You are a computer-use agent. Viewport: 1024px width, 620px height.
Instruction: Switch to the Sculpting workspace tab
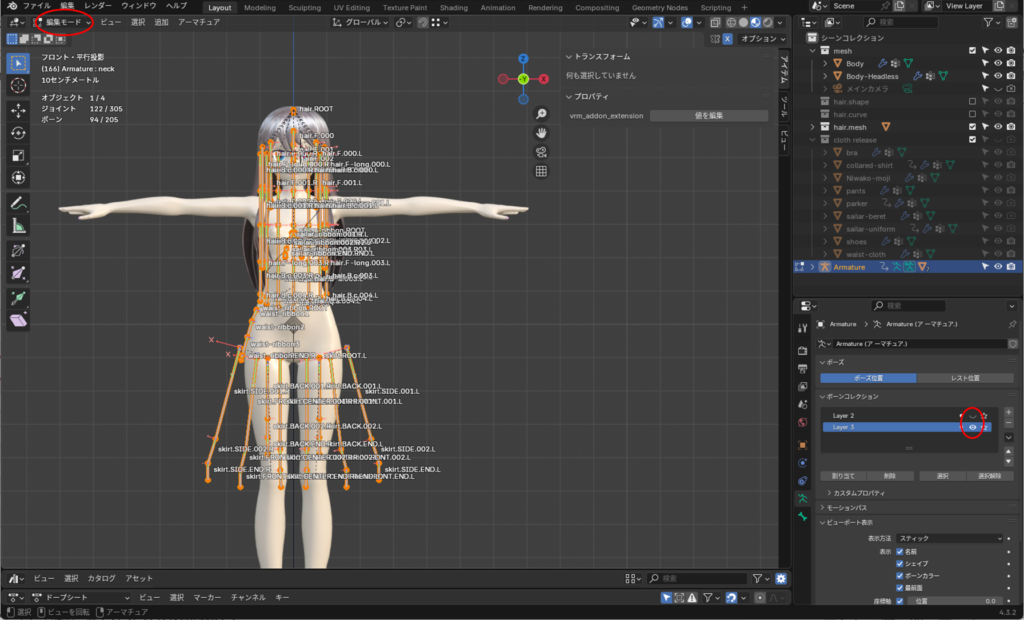click(304, 7)
